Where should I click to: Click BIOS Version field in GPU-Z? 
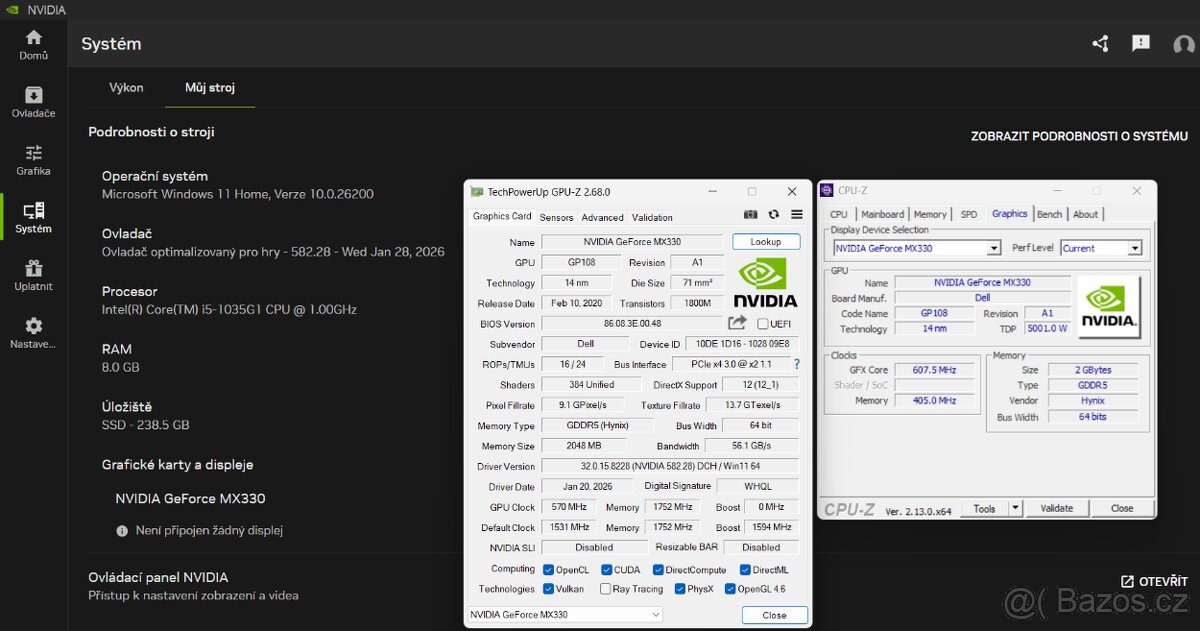[631, 324]
